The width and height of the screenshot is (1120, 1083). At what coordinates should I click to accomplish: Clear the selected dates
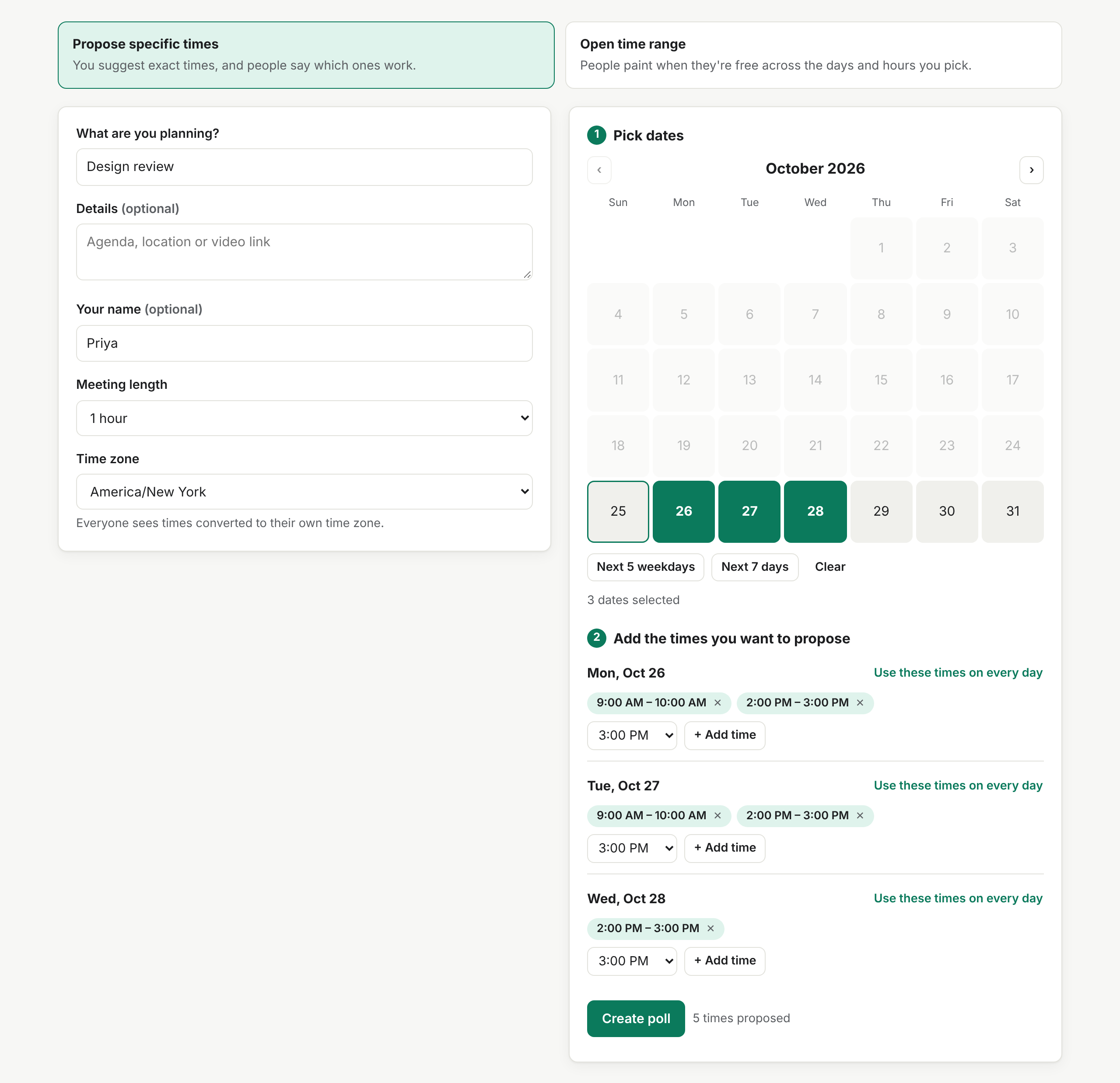[829, 567]
